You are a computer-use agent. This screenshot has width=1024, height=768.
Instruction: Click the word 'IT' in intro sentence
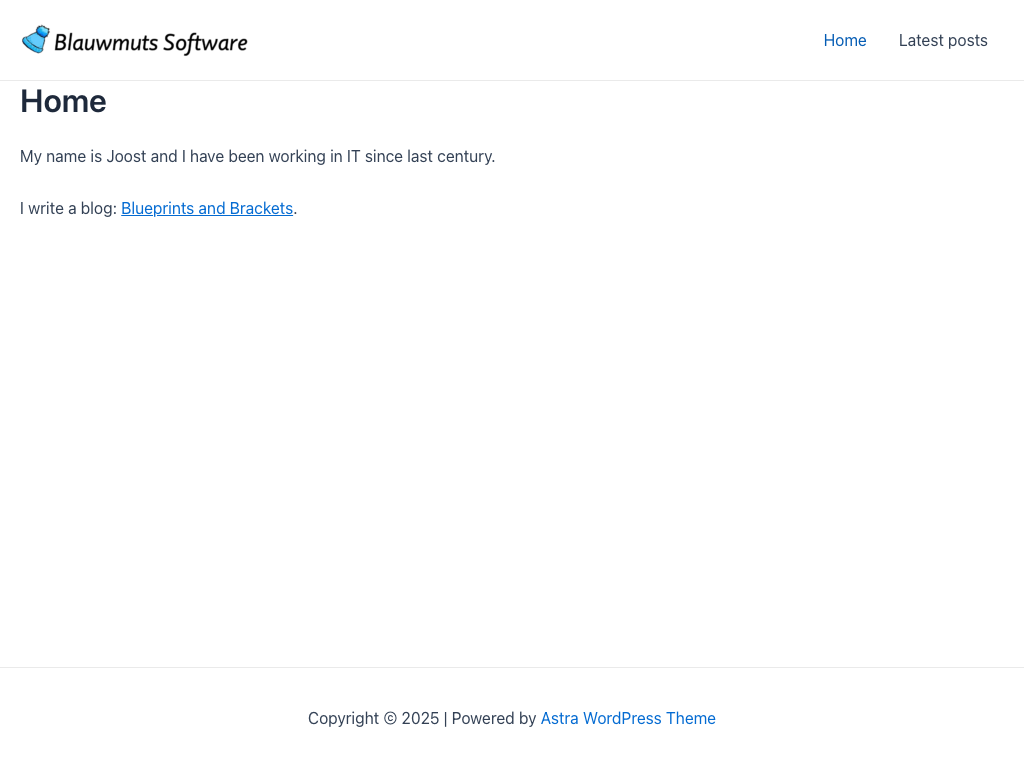click(x=353, y=156)
